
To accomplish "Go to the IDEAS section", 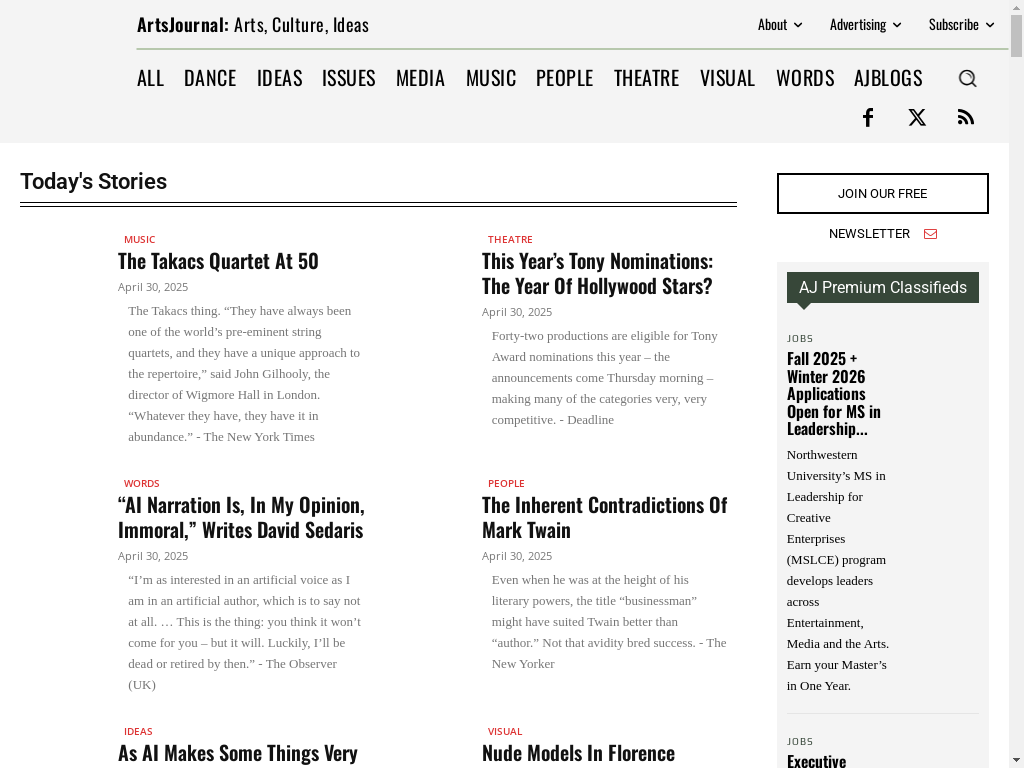I will tap(280, 78).
